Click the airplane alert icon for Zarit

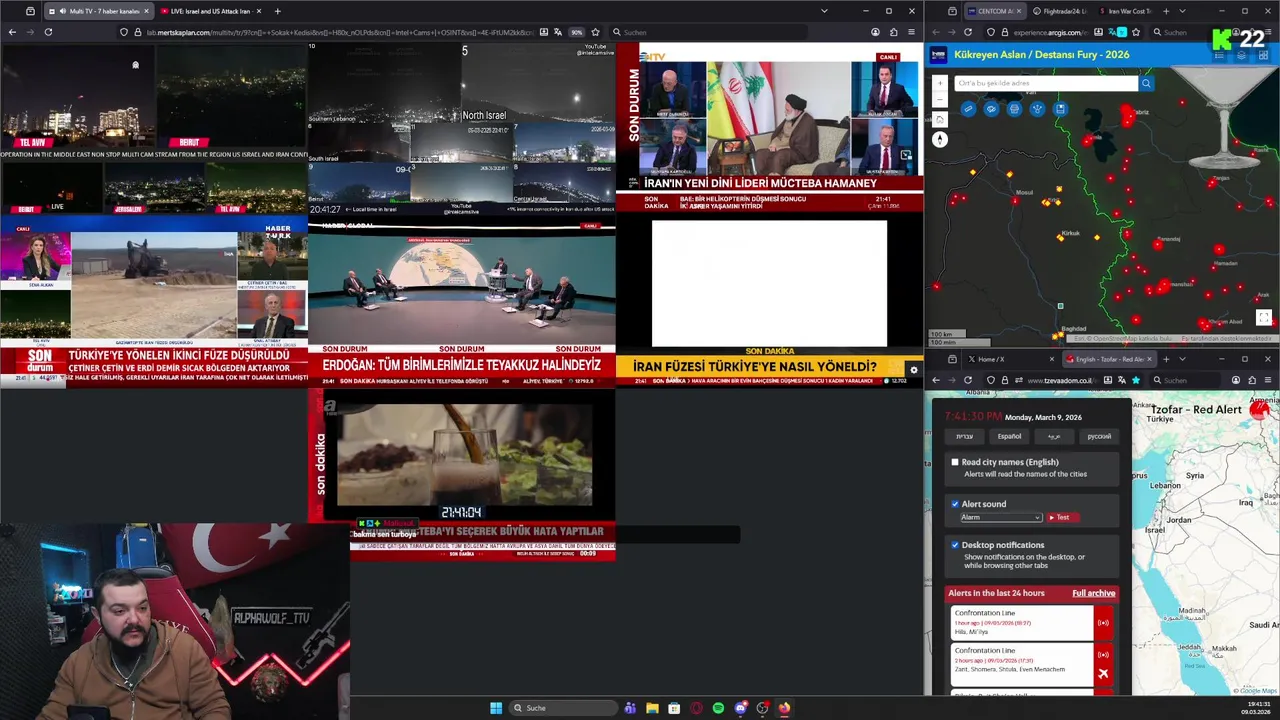pyautogui.click(x=1103, y=673)
